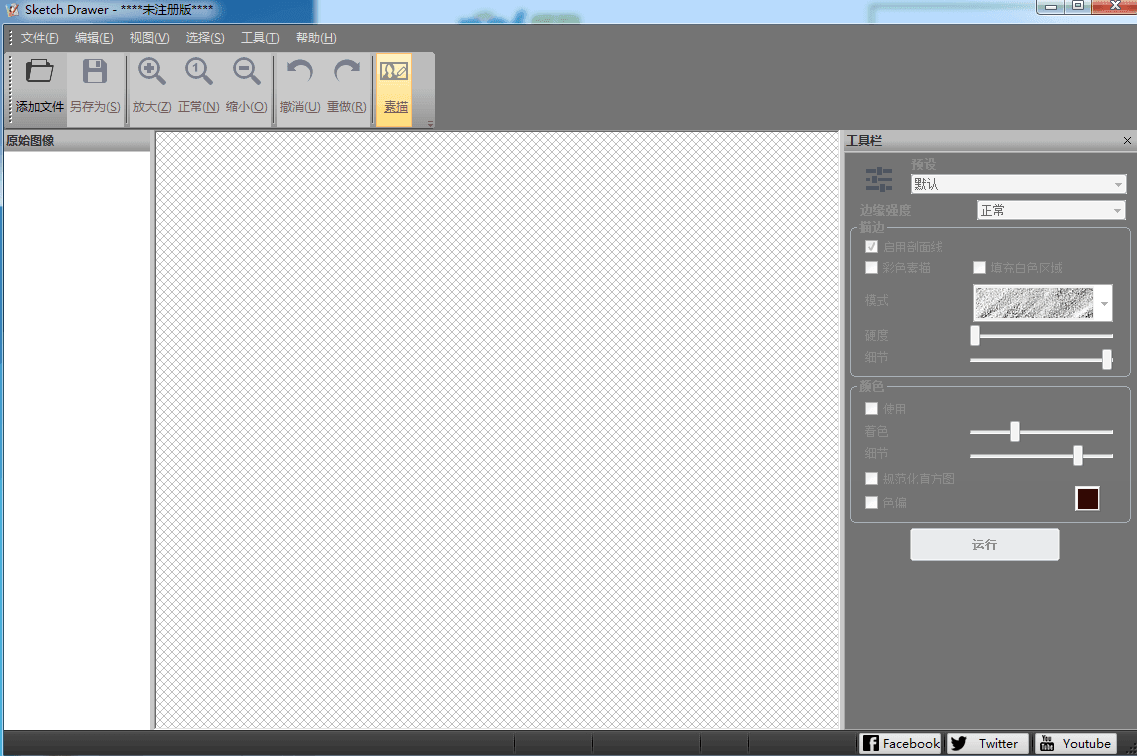Check the 色偏 checkbox
The image size is (1137, 756).
[x=872, y=502]
